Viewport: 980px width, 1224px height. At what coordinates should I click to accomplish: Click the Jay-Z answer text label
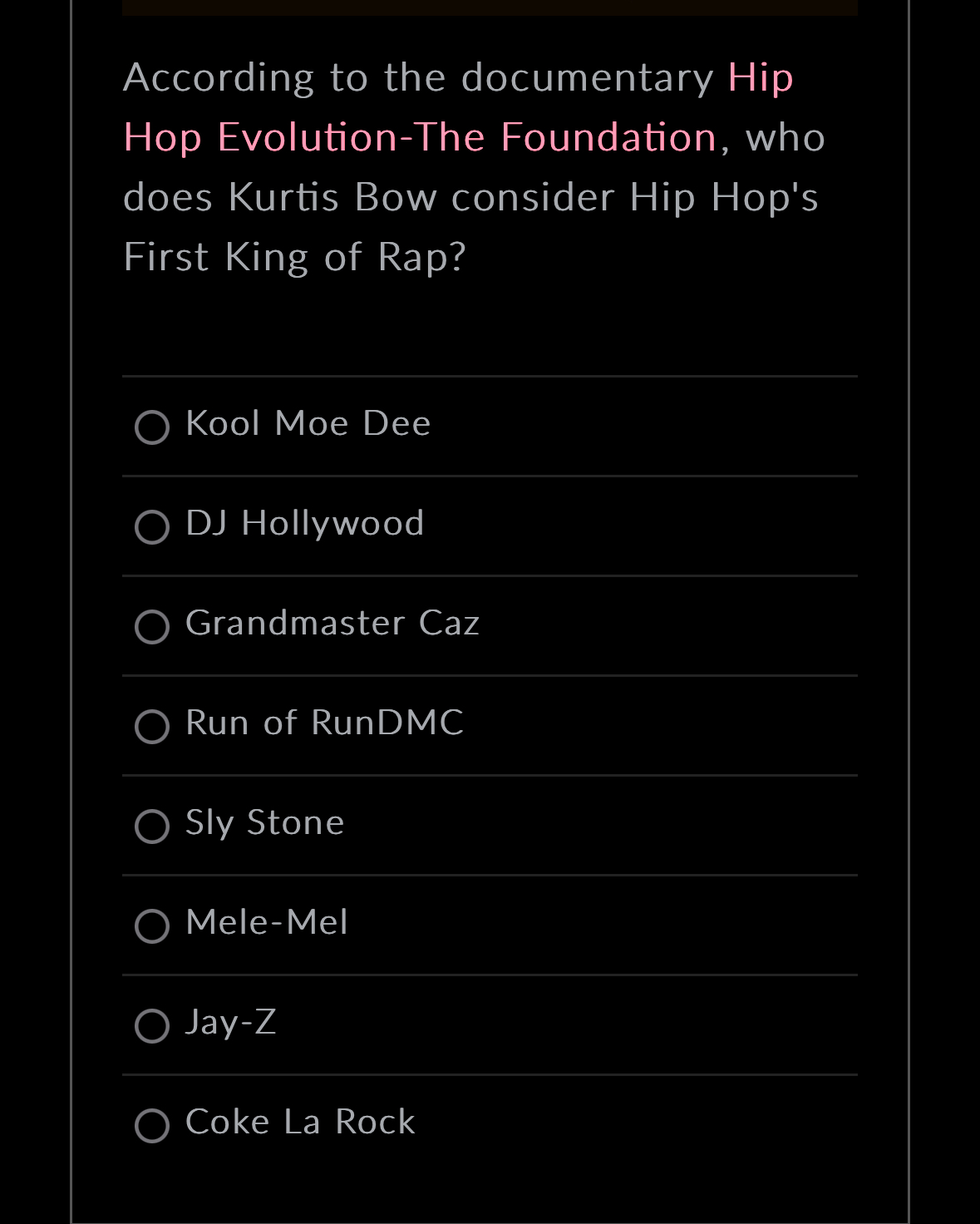[230, 1023]
